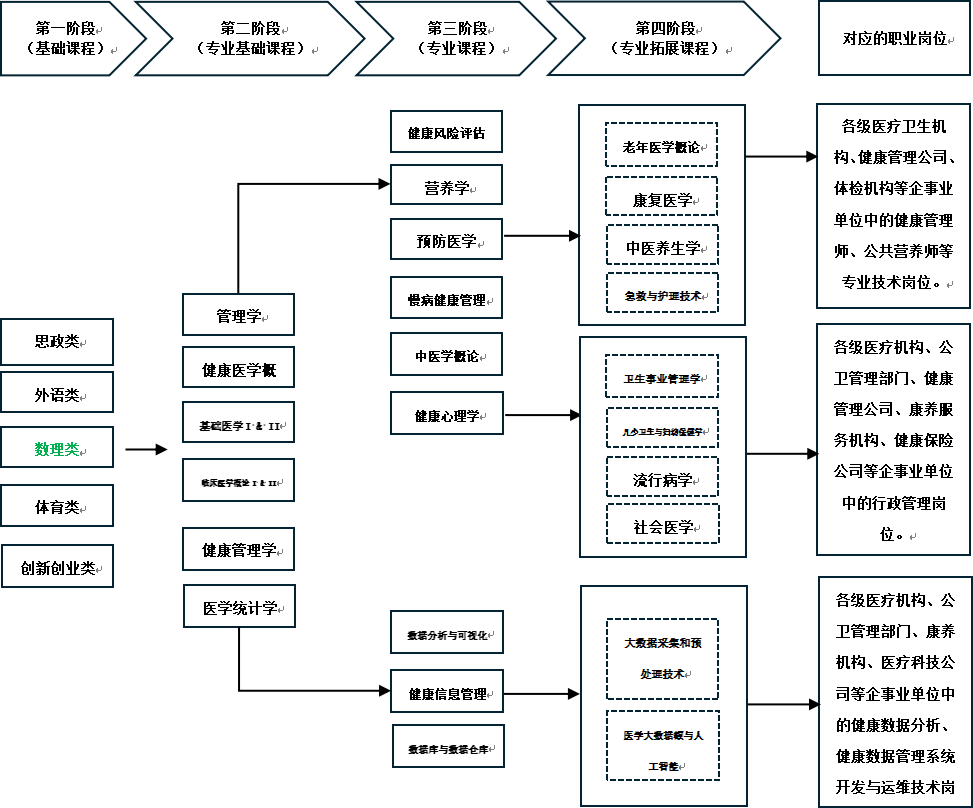The width and height of the screenshot is (973, 808).
Task: Select the empty box directly above 数理类
Action: point(57,393)
